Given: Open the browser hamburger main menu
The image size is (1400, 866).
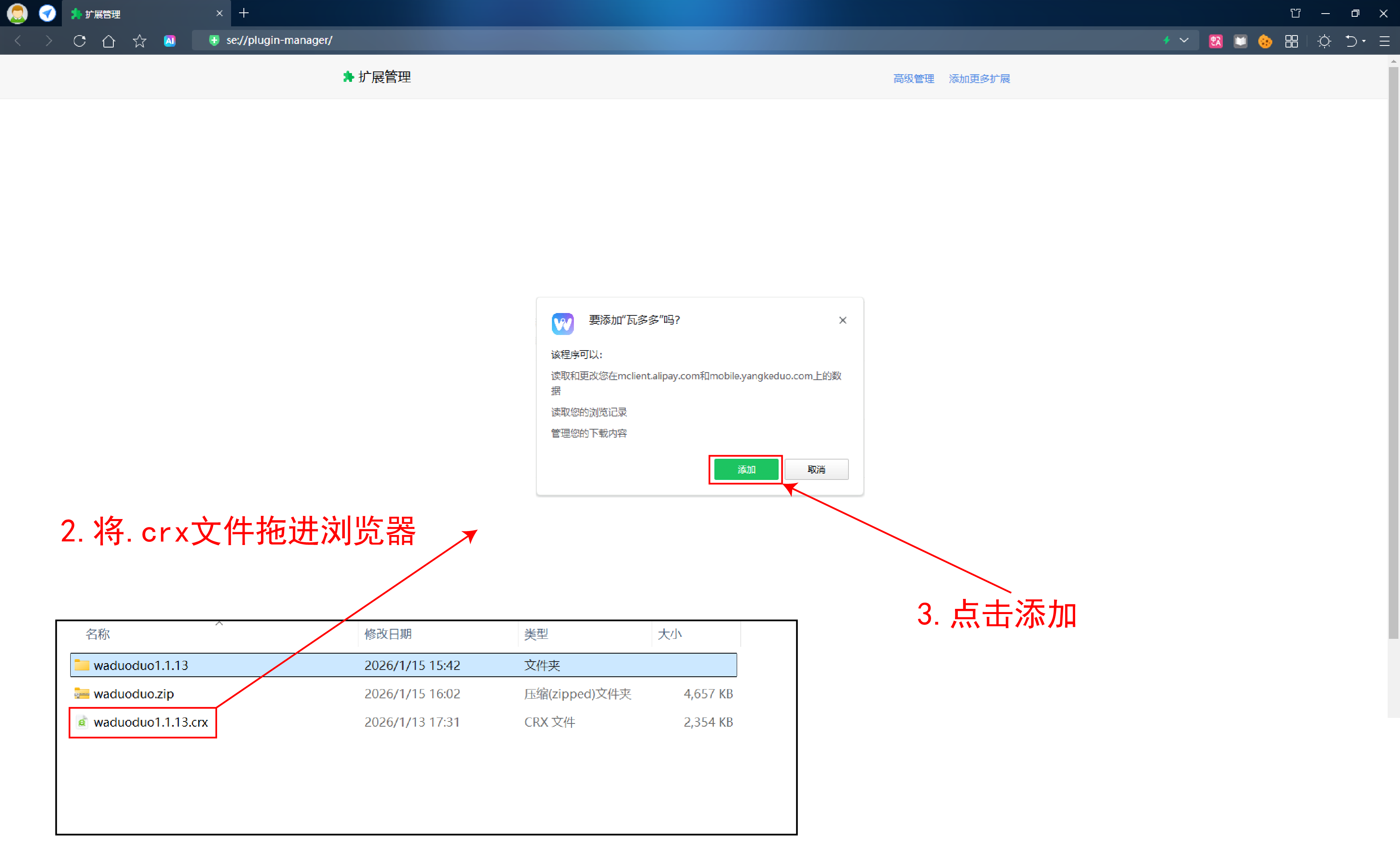Looking at the screenshot, I should coord(1384,41).
